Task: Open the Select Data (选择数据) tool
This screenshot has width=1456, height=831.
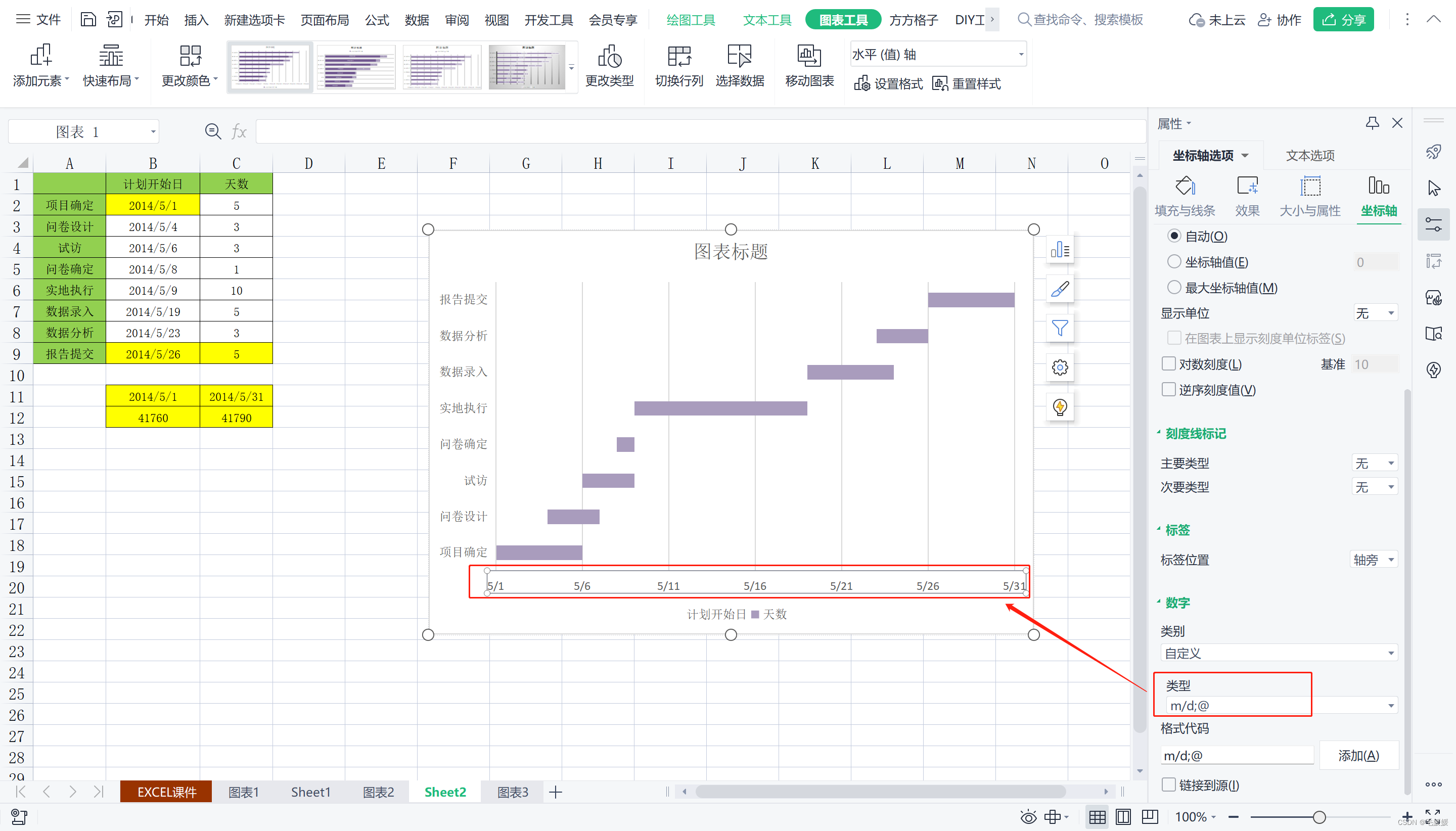Action: (x=739, y=57)
